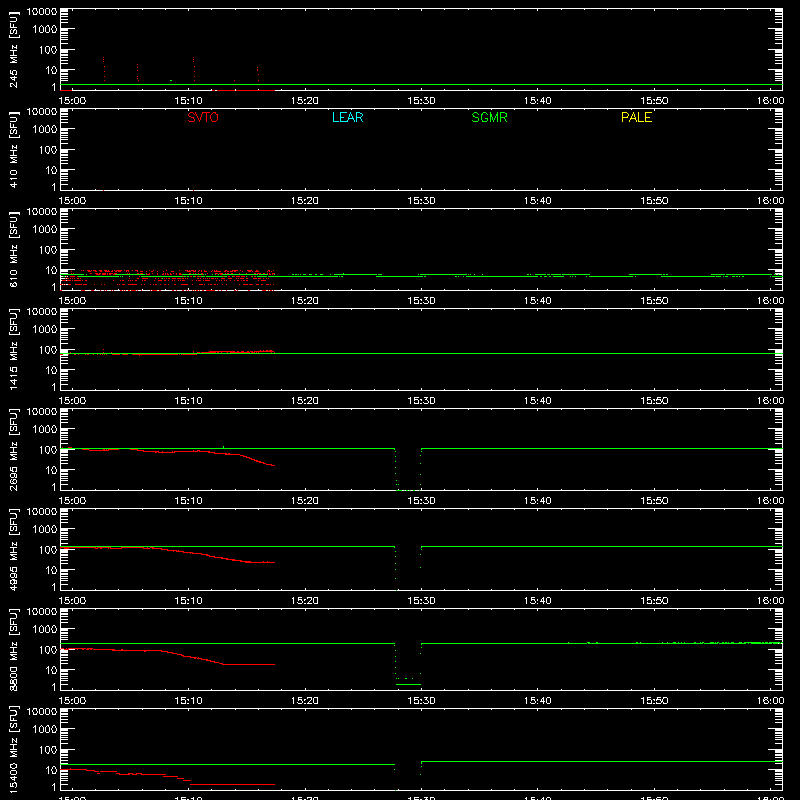Click the red SVTO station label
Image resolution: width=800 pixels, height=800 pixels.
203,117
